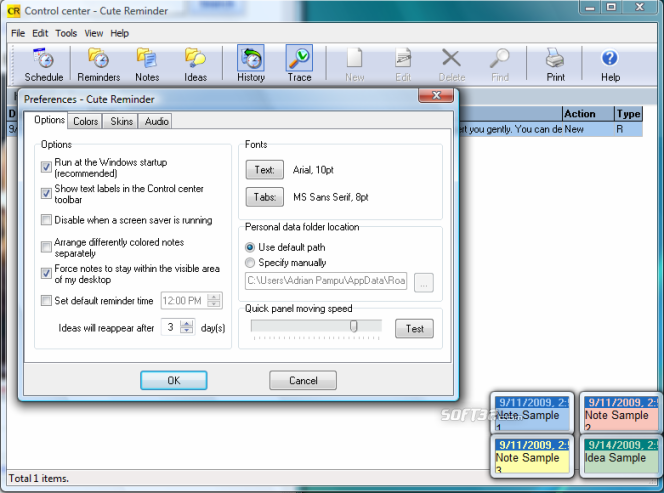Screen dimensions: 664x493
Task: Switch to the Colors tab
Action: coord(86,121)
